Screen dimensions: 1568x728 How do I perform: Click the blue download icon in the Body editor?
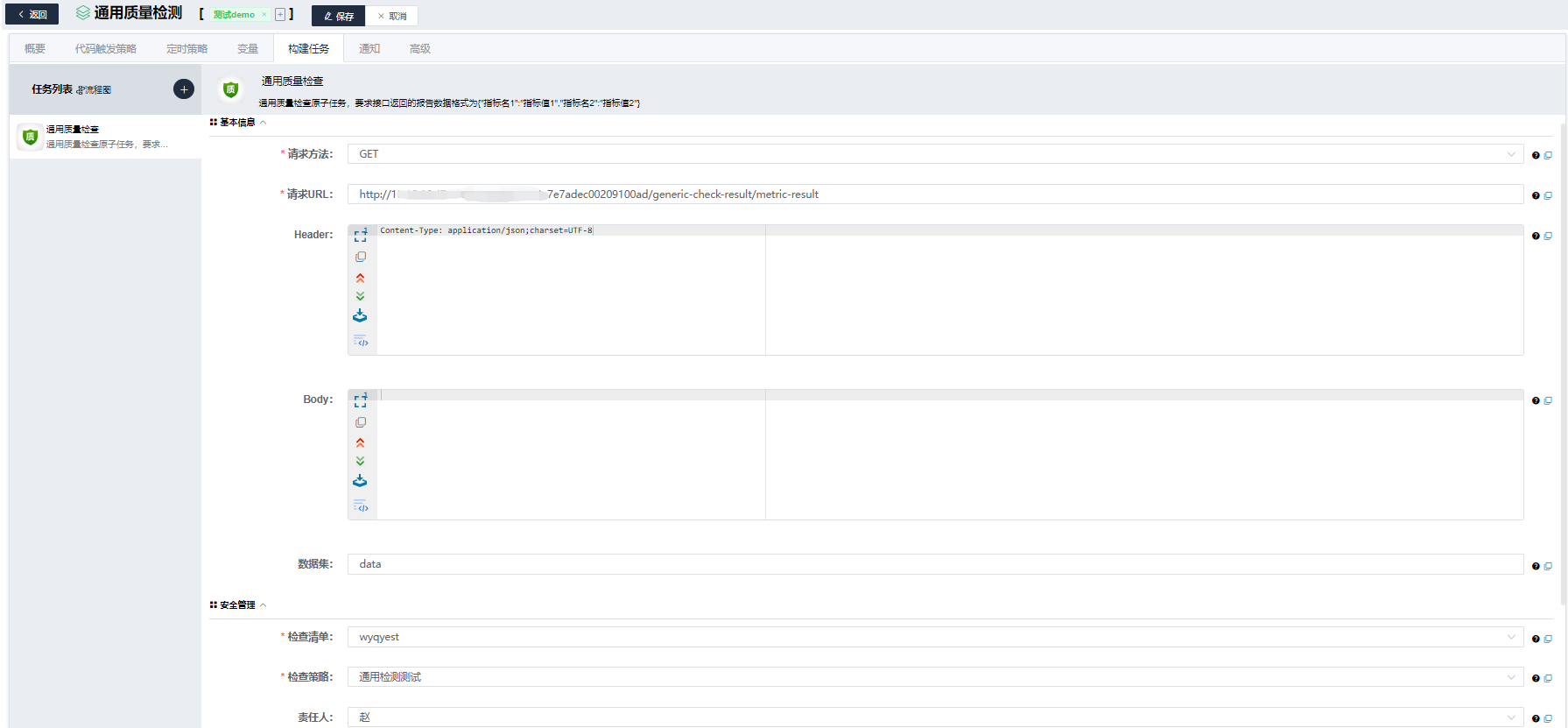pos(360,481)
